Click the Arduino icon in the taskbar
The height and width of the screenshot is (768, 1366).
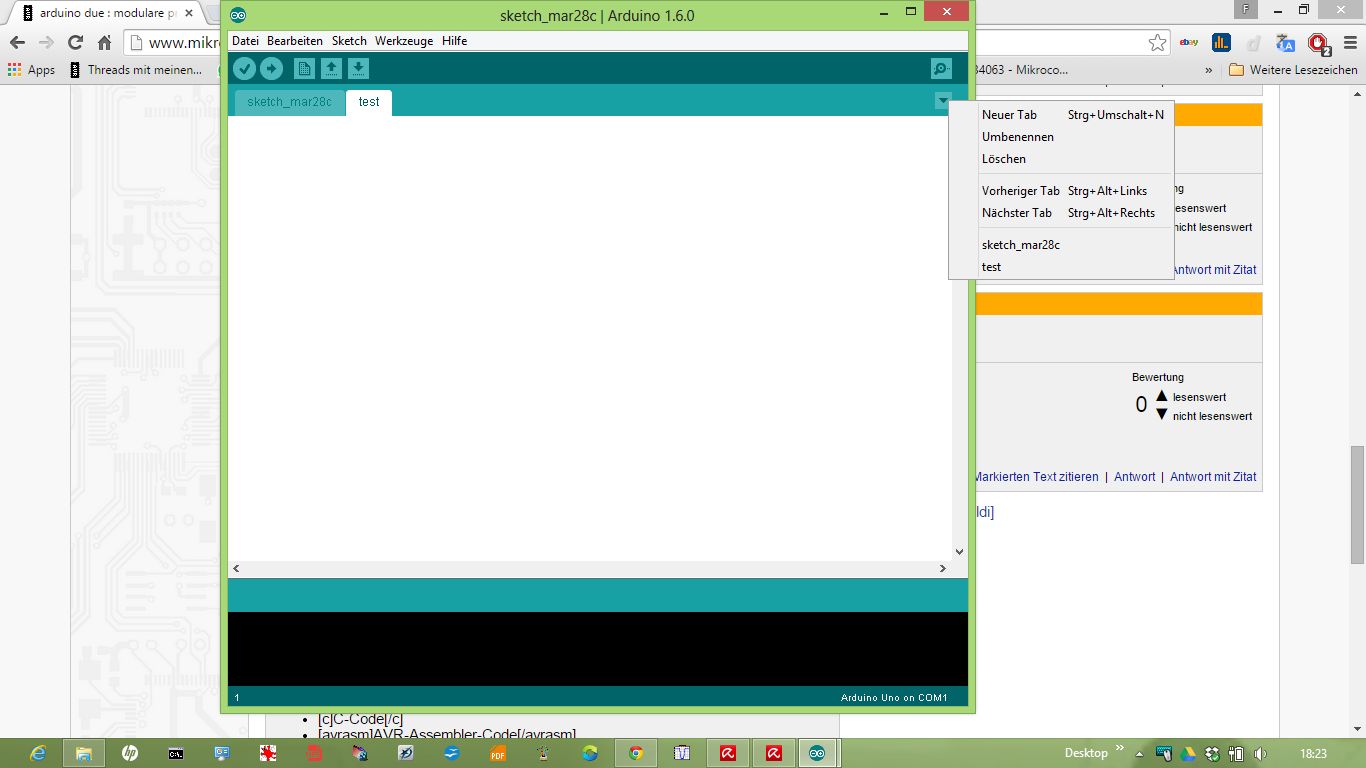(x=817, y=753)
